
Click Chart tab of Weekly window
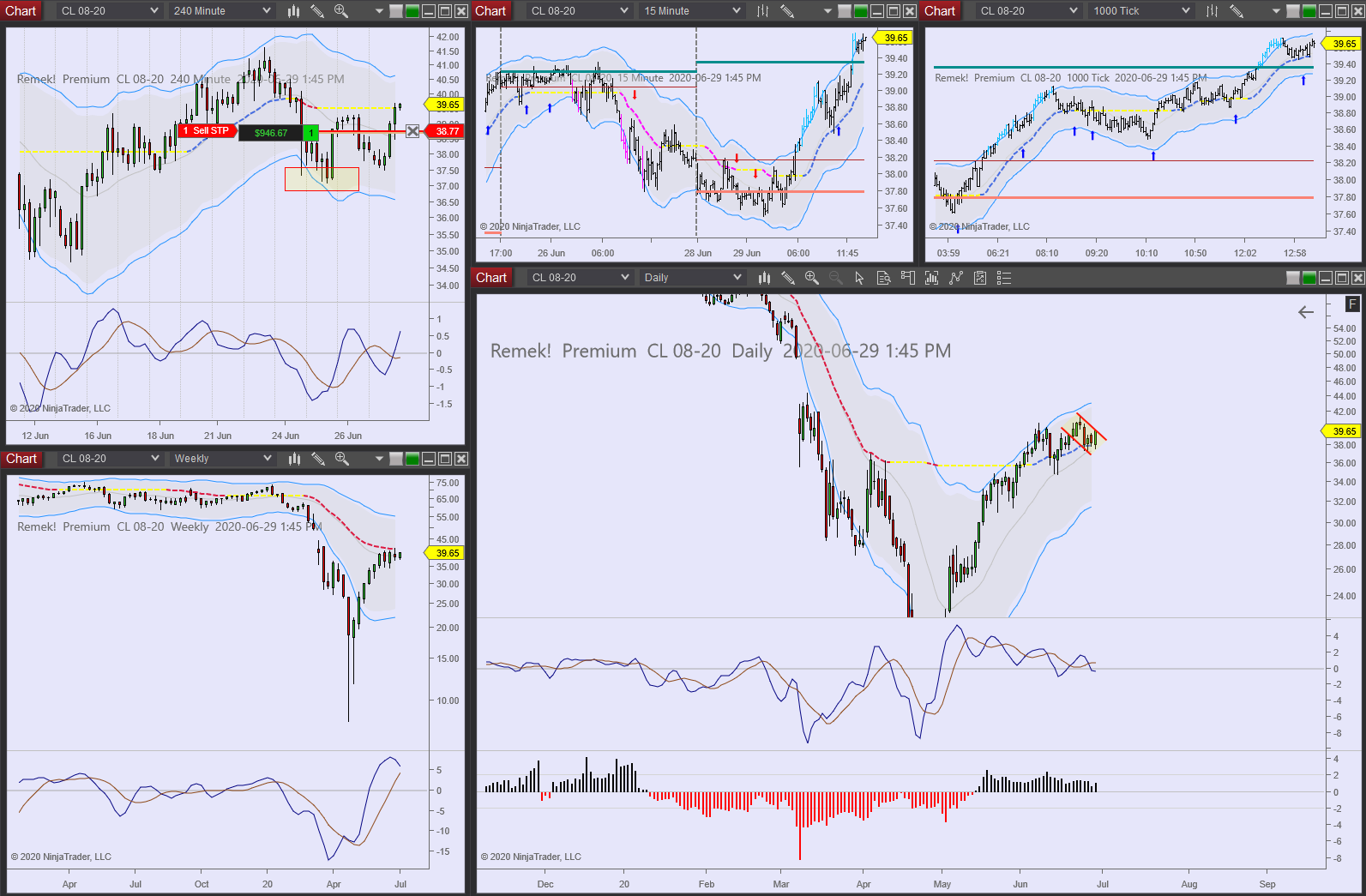(21, 459)
